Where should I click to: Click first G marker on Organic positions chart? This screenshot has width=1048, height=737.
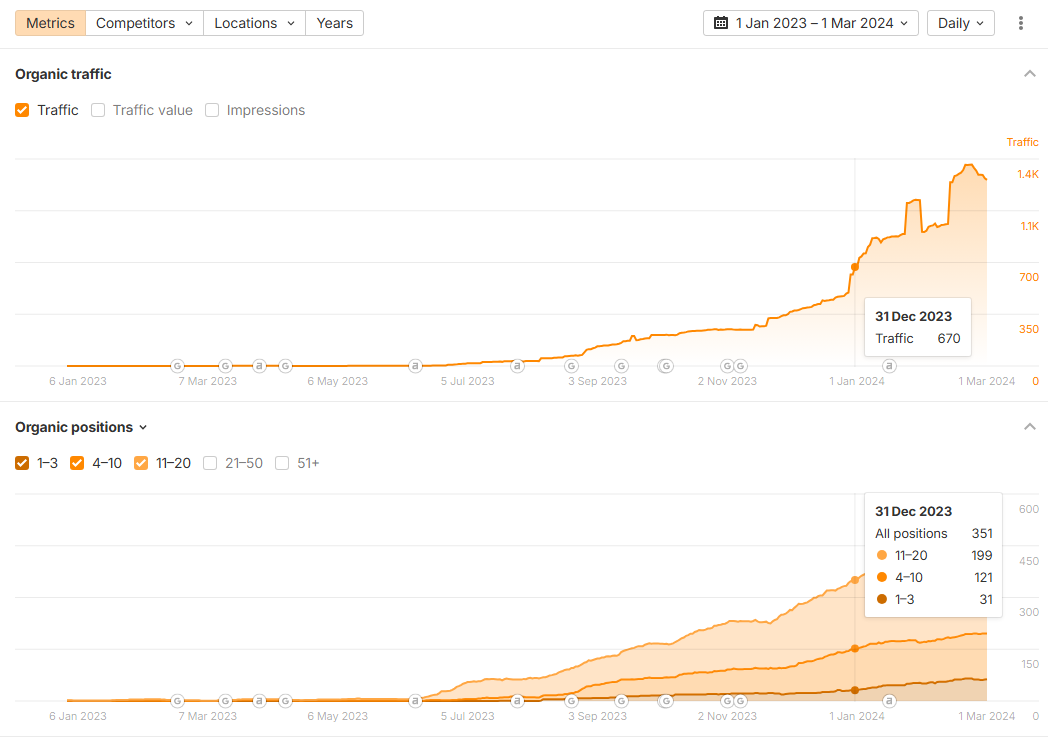point(177,701)
